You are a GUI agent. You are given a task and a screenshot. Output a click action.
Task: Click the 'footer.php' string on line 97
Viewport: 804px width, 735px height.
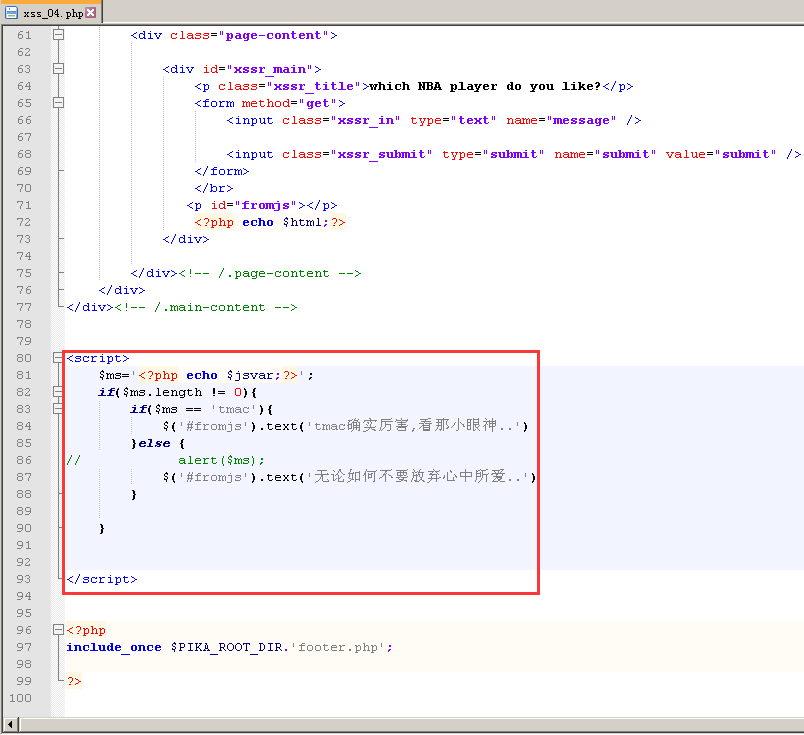[x=338, y=647]
